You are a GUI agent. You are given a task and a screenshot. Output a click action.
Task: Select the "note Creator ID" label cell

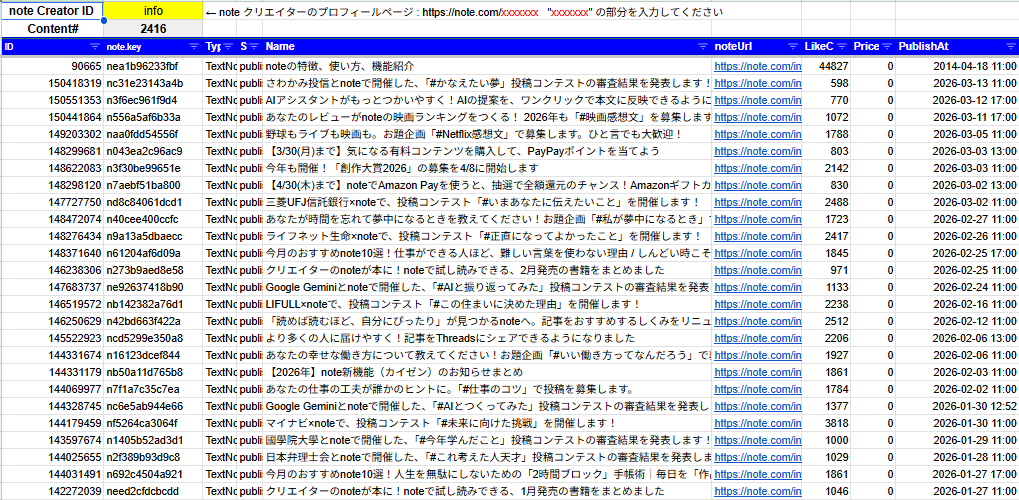(x=52, y=12)
